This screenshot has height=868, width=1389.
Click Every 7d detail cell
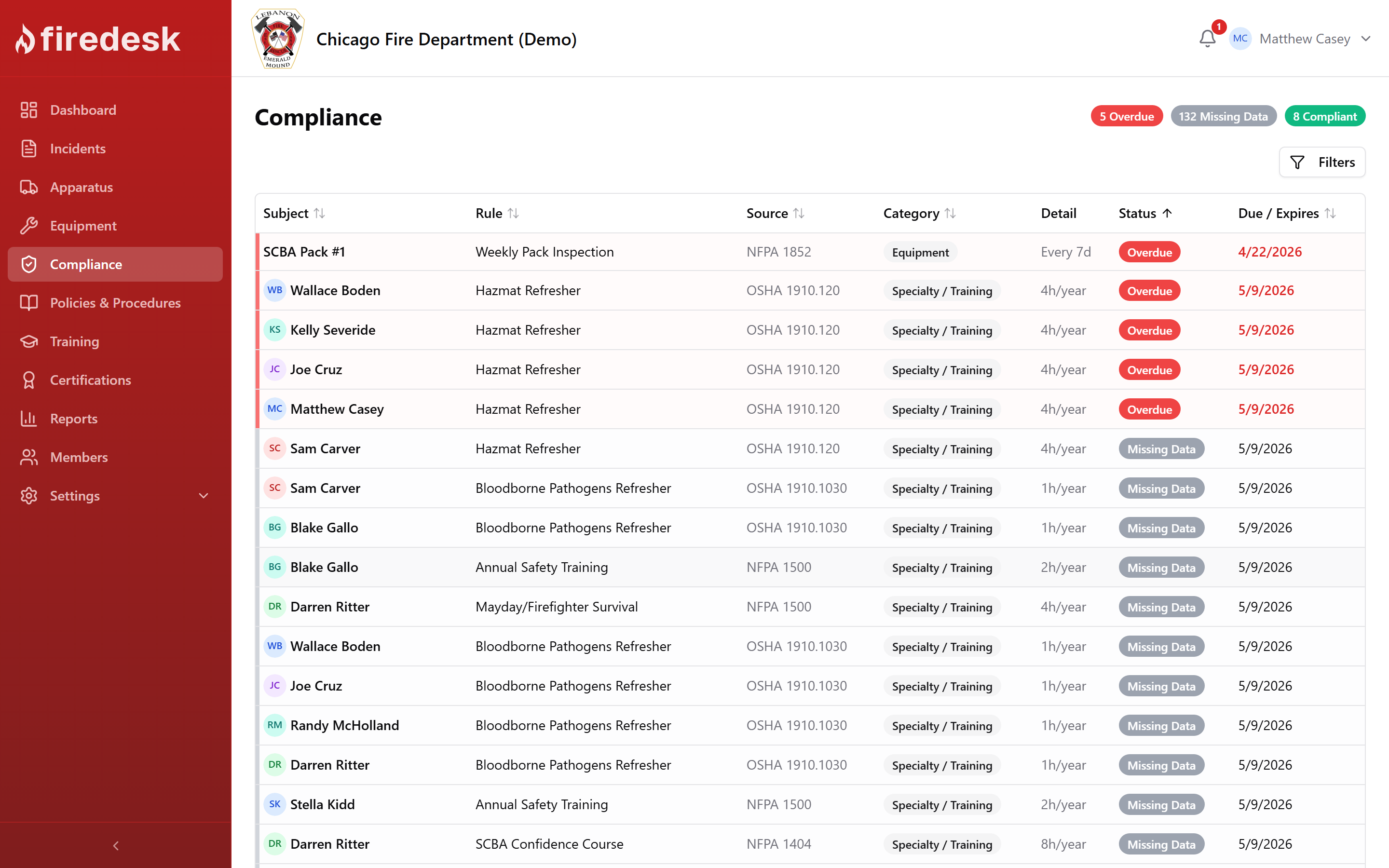pyautogui.click(x=1066, y=251)
